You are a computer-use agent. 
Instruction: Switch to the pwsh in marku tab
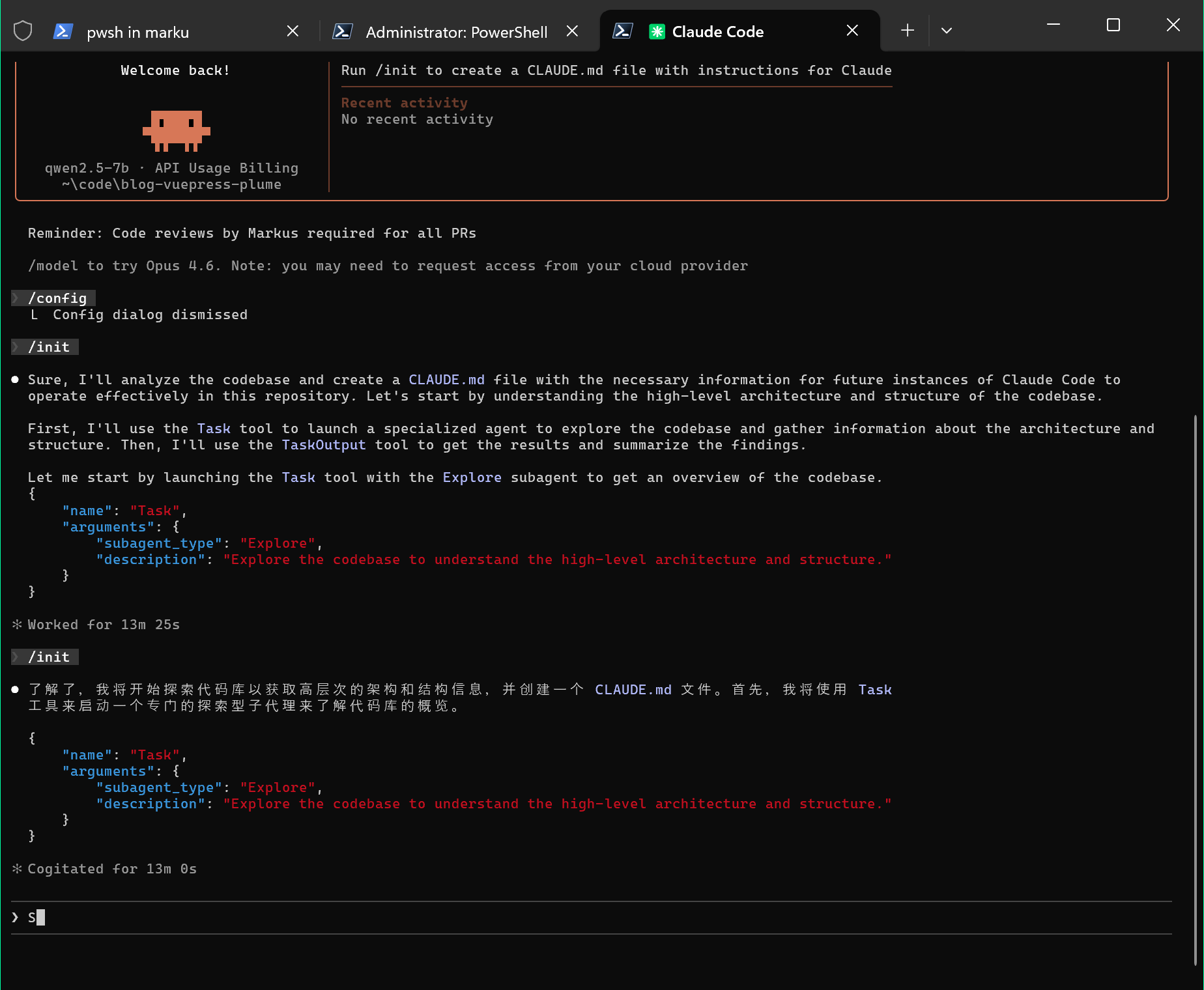(x=137, y=31)
